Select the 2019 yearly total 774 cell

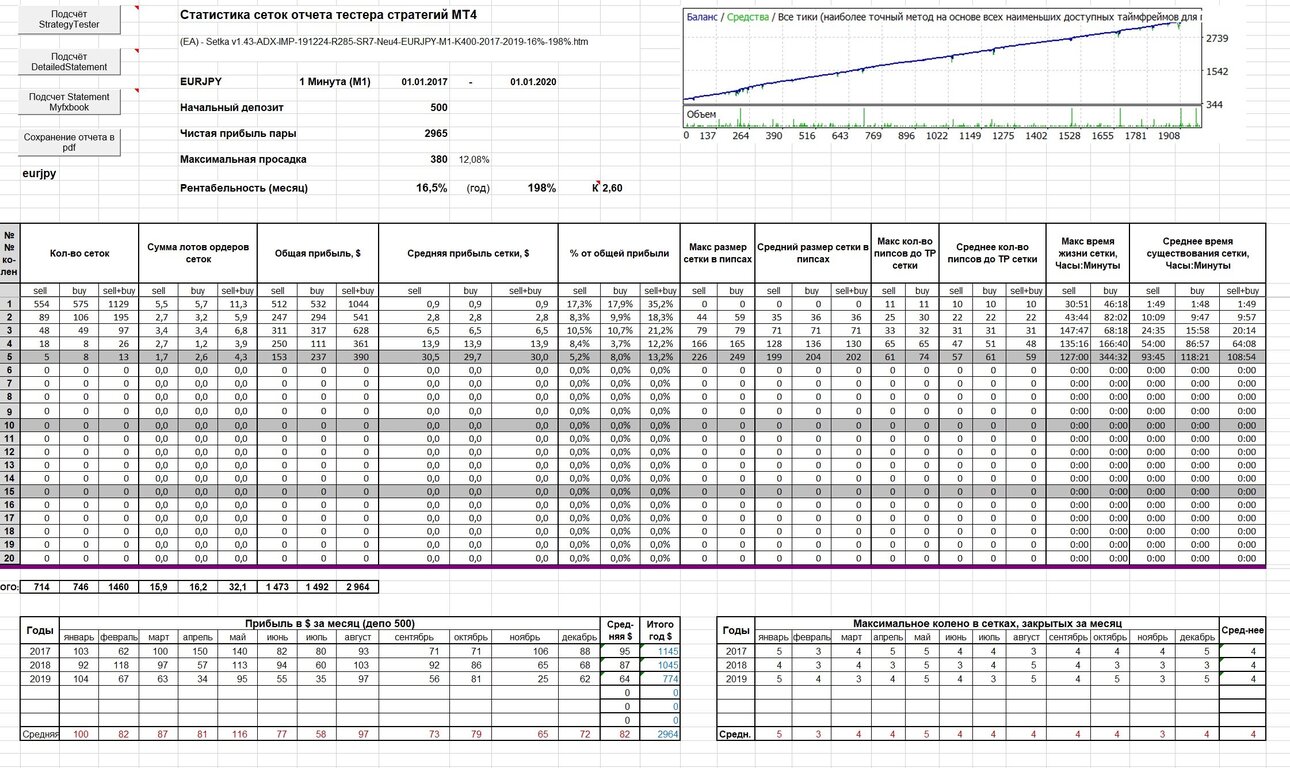662,678
